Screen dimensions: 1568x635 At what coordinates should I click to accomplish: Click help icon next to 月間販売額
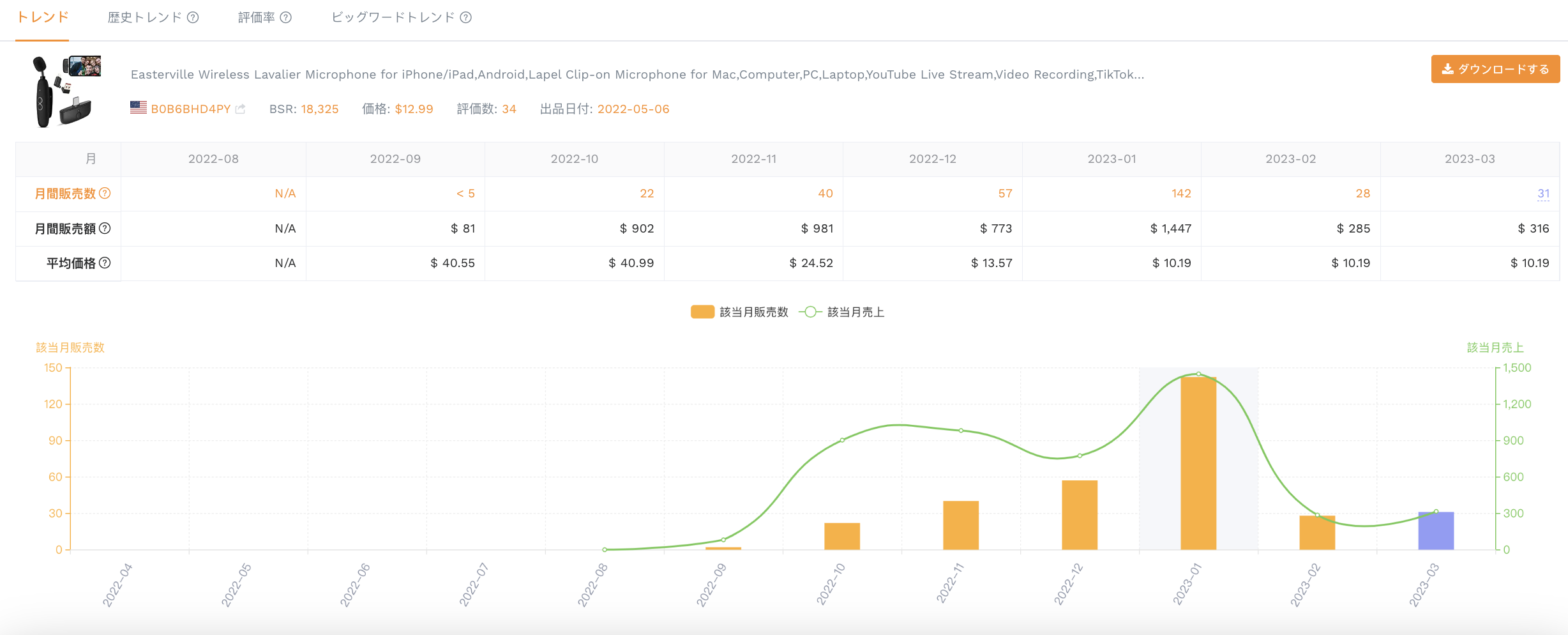click(105, 228)
